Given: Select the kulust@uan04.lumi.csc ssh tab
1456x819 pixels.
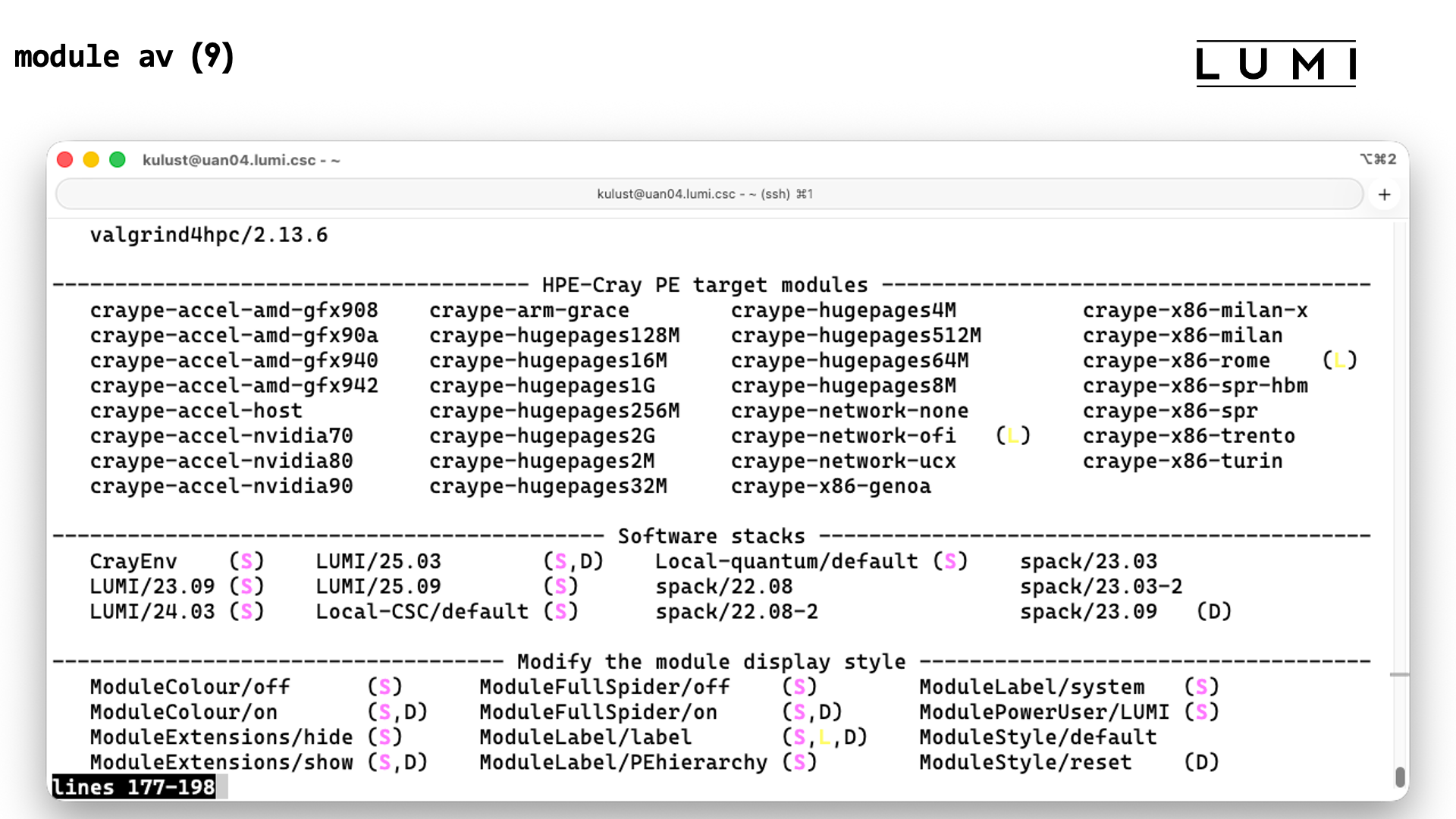Looking at the screenshot, I should click(704, 194).
